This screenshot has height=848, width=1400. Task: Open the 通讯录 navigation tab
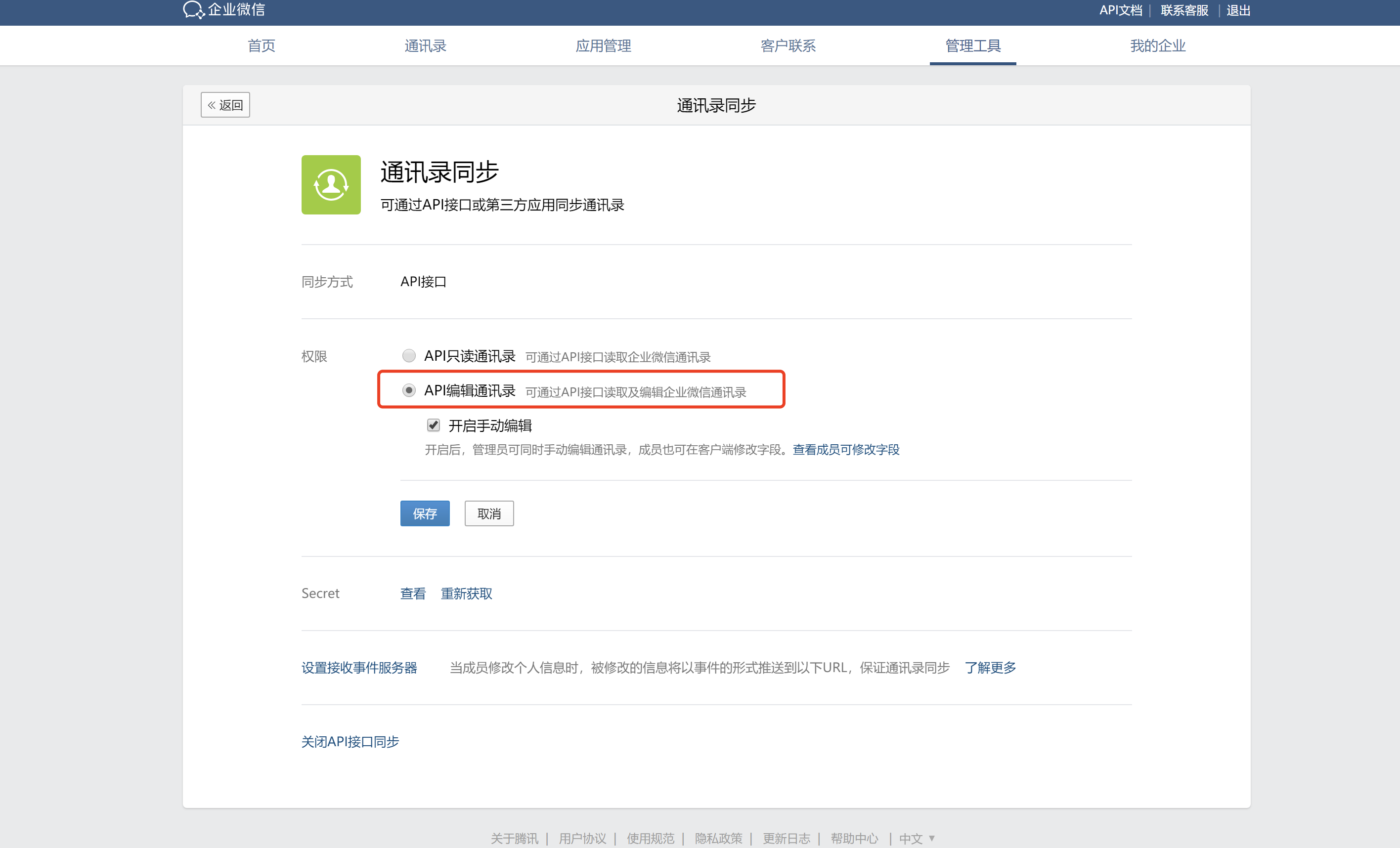[x=425, y=45]
